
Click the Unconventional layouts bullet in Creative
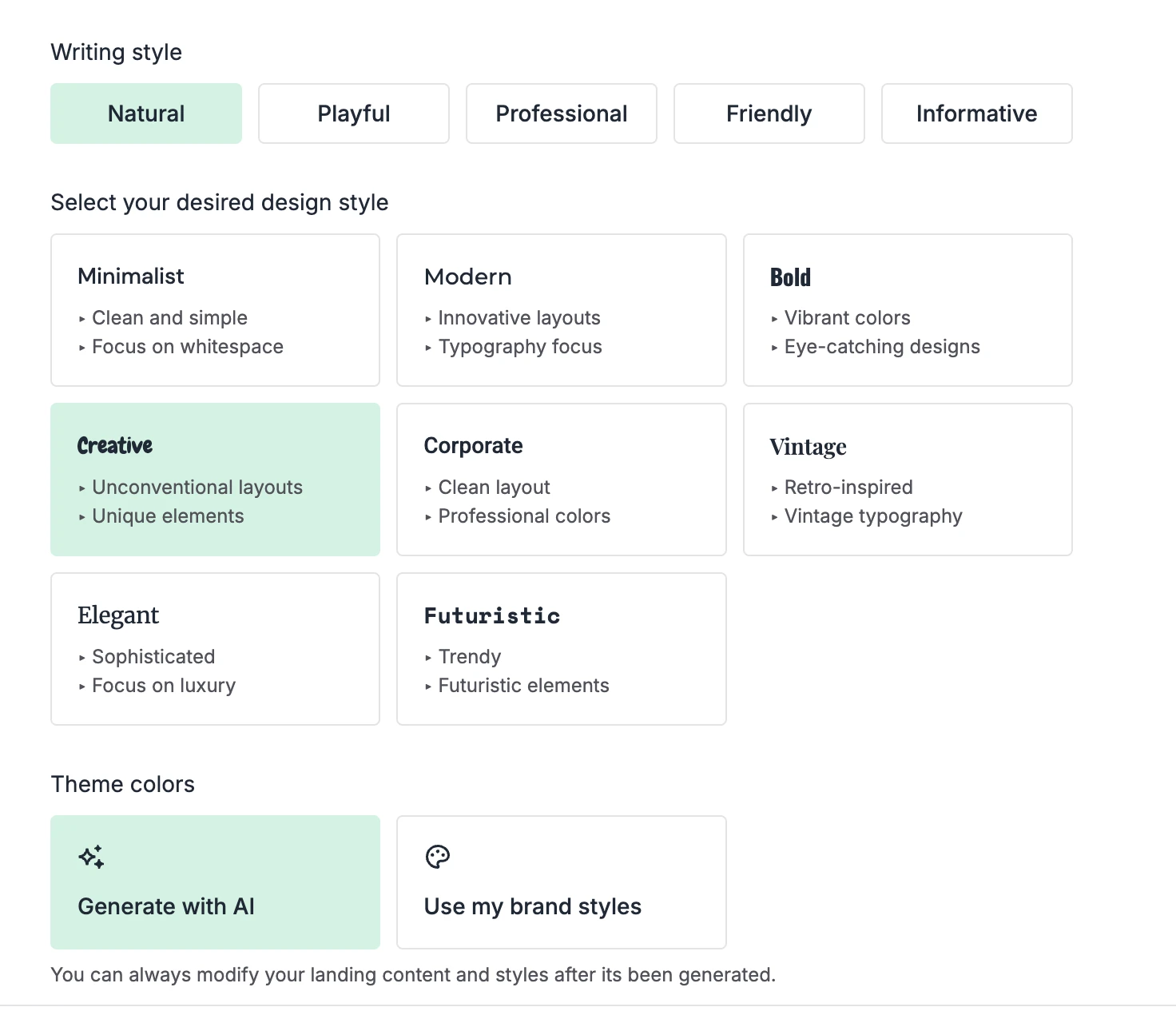(x=197, y=487)
